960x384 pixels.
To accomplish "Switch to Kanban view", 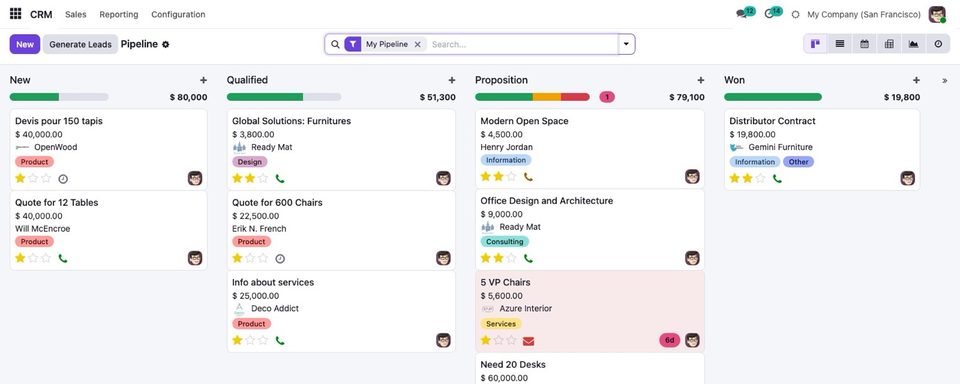I will pos(816,44).
